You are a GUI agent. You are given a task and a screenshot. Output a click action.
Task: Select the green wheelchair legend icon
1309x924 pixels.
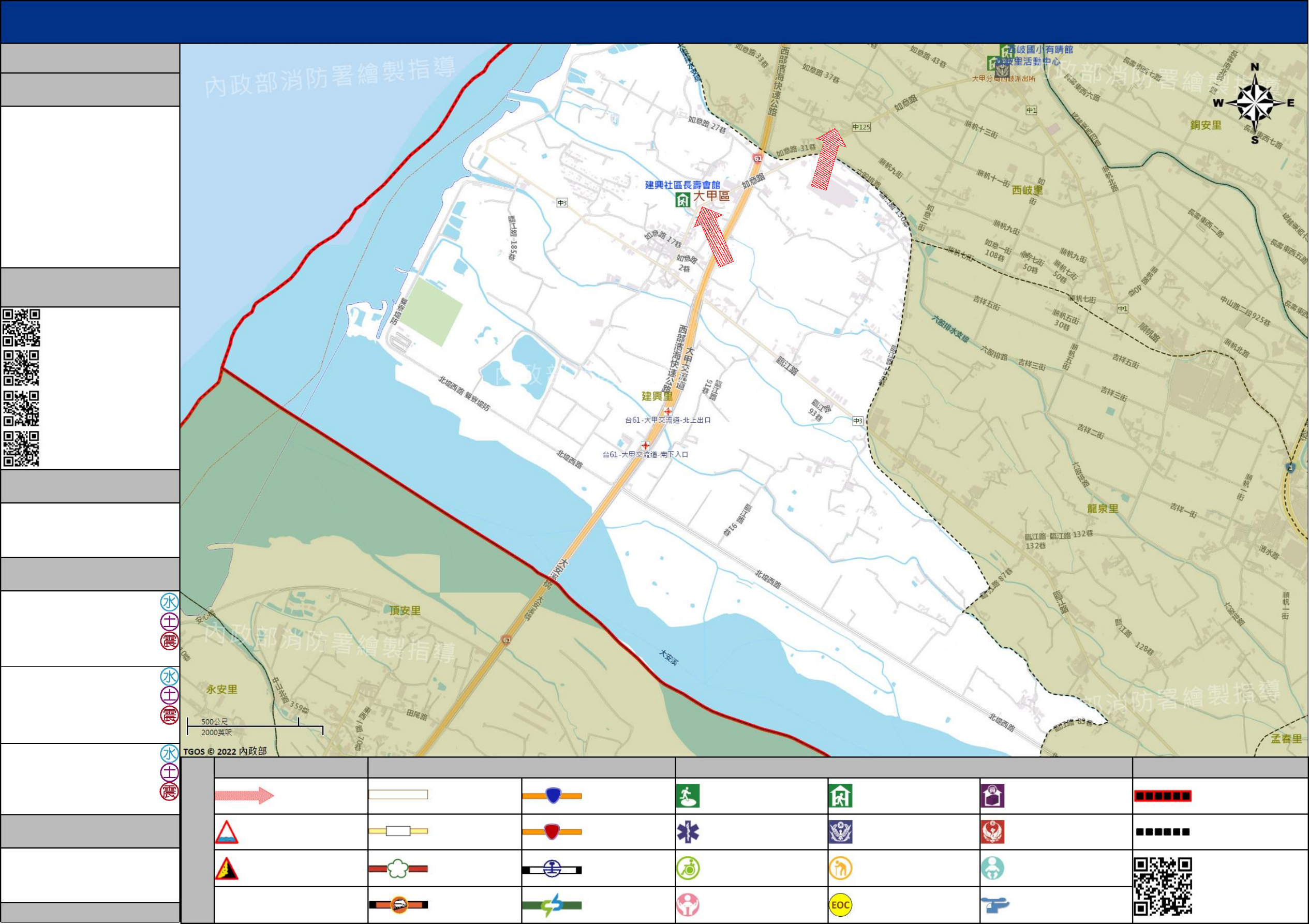pyautogui.click(x=688, y=869)
